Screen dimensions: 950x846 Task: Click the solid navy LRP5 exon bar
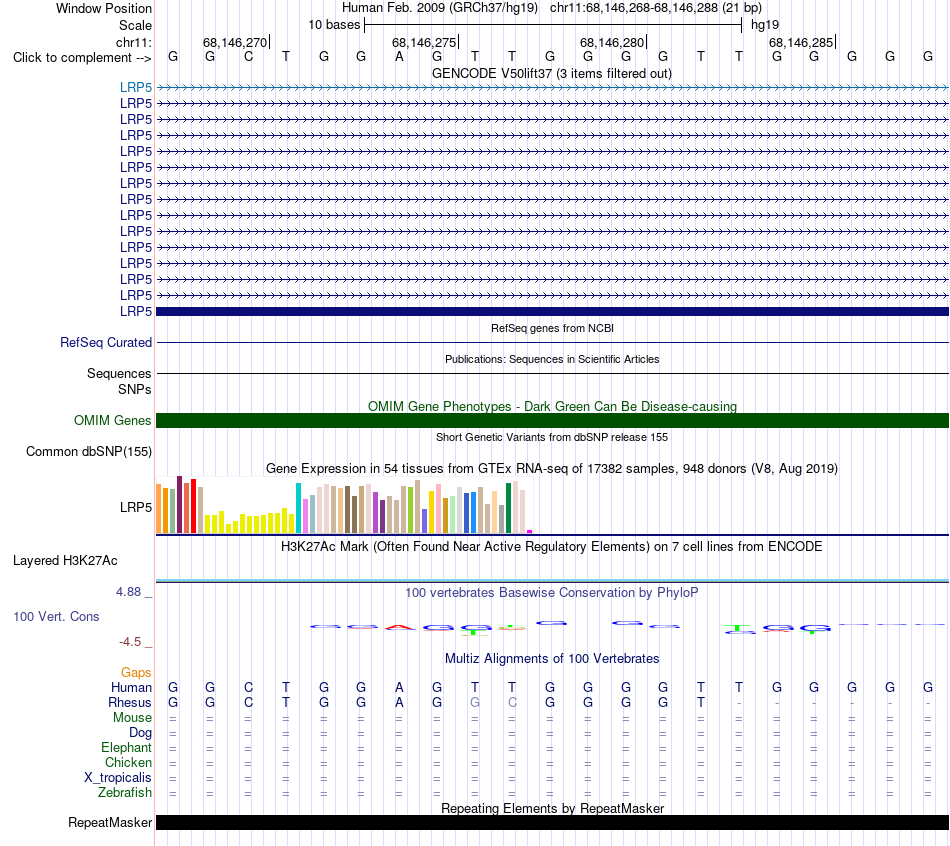pos(552,311)
